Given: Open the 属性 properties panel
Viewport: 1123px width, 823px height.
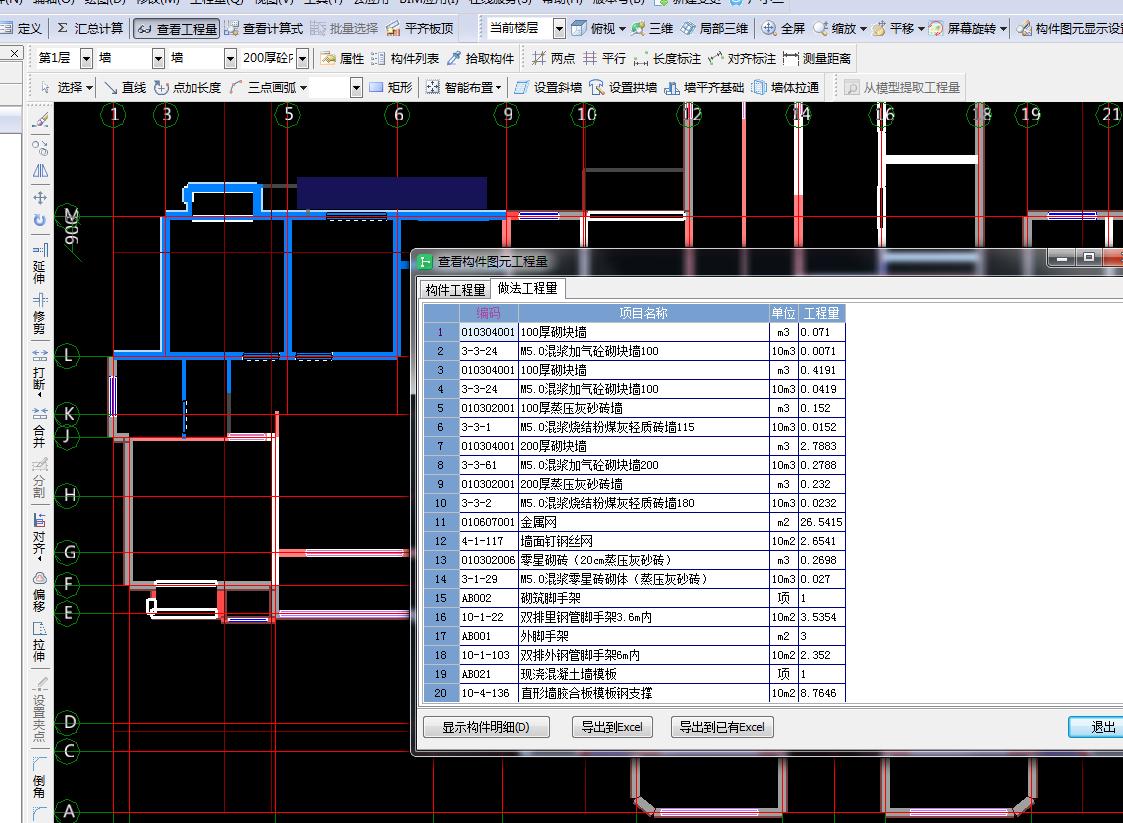Looking at the screenshot, I should (x=342, y=58).
